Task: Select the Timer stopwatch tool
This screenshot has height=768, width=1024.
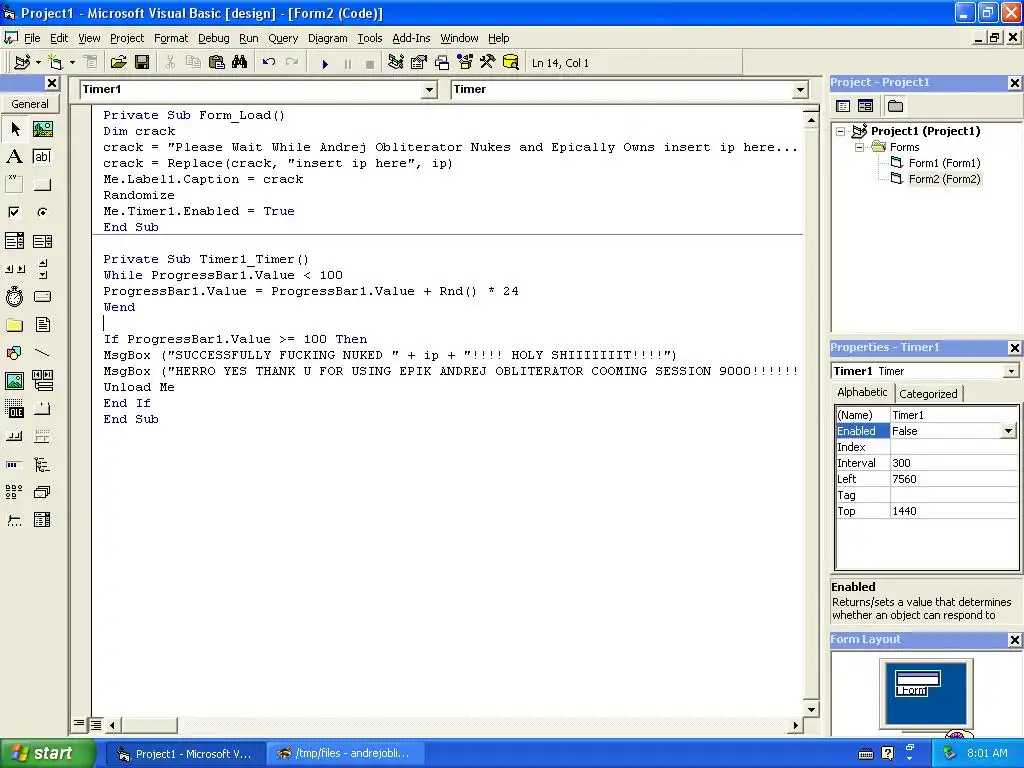Action: [x=14, y=296]
